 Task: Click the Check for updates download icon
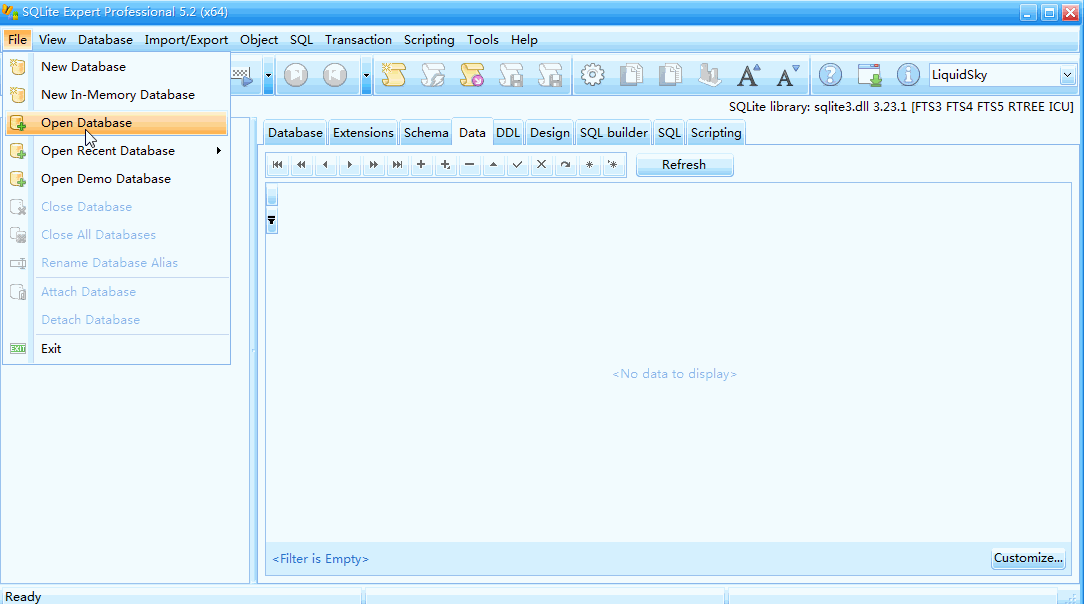click(x=869, y=75)
